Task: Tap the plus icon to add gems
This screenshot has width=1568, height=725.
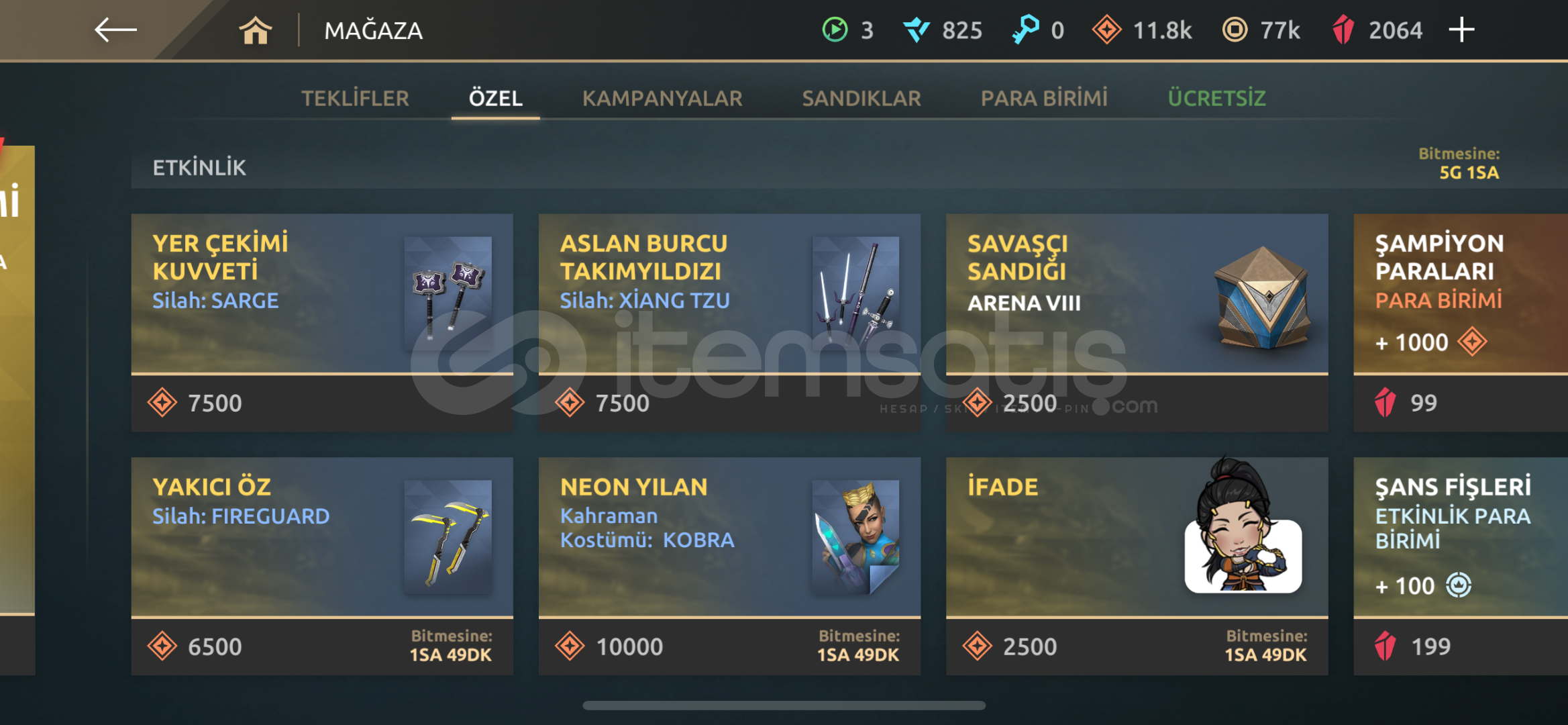Action: [1461, 30]
